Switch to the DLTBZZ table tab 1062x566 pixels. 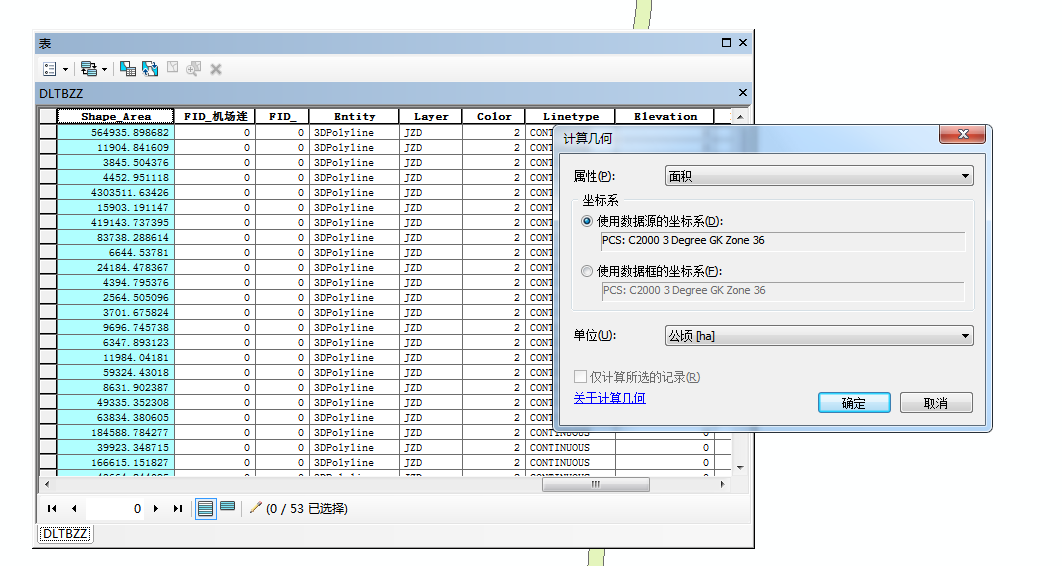[x=64, y=534]
